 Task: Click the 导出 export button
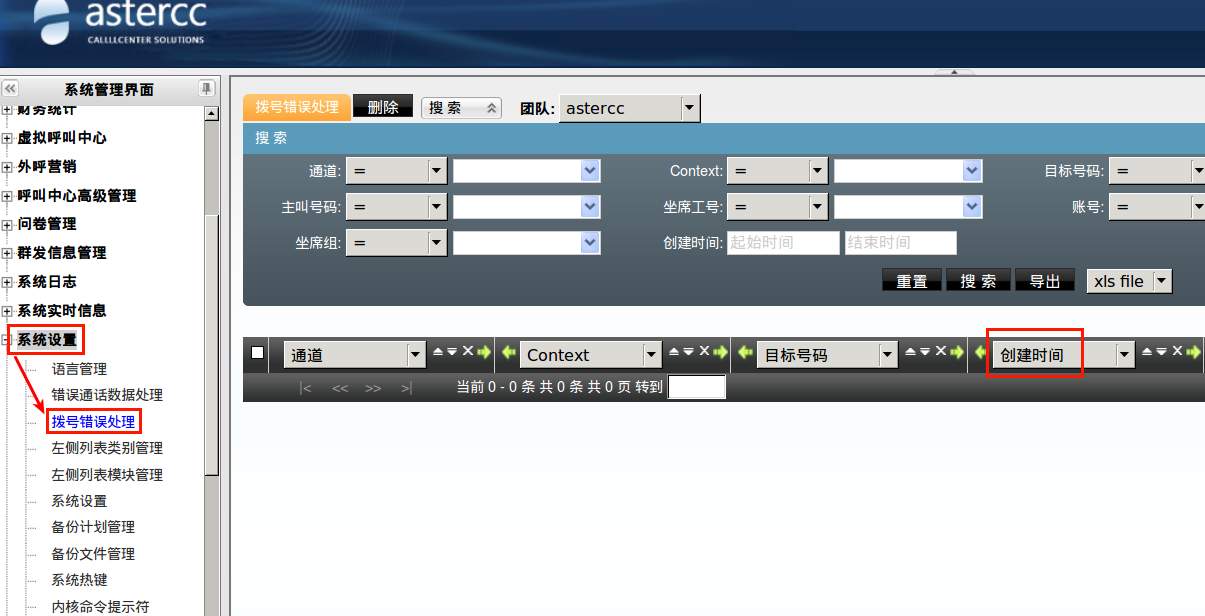[1044, 281]
